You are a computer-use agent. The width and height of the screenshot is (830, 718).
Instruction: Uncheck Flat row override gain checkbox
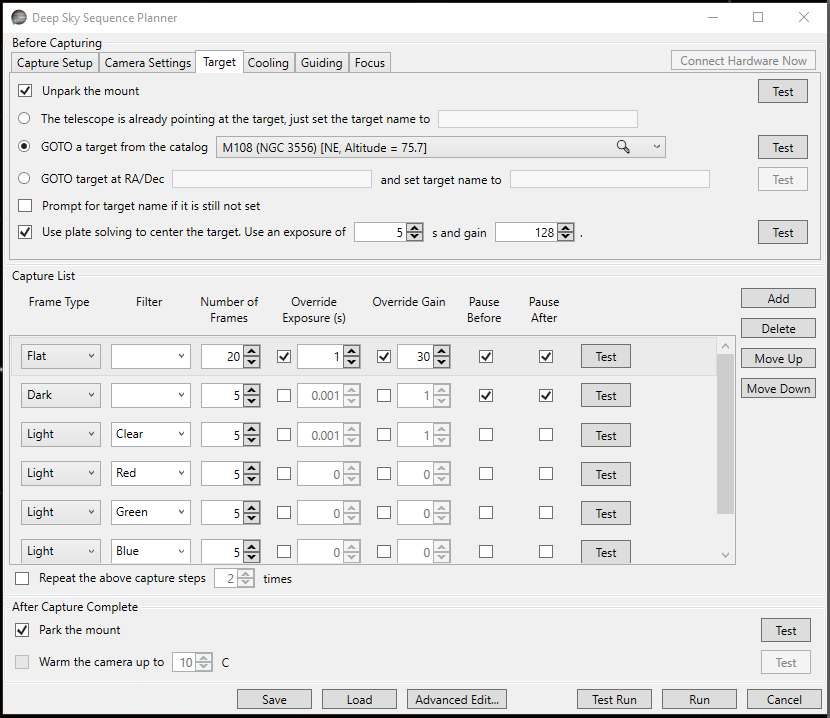coord(384,356)
